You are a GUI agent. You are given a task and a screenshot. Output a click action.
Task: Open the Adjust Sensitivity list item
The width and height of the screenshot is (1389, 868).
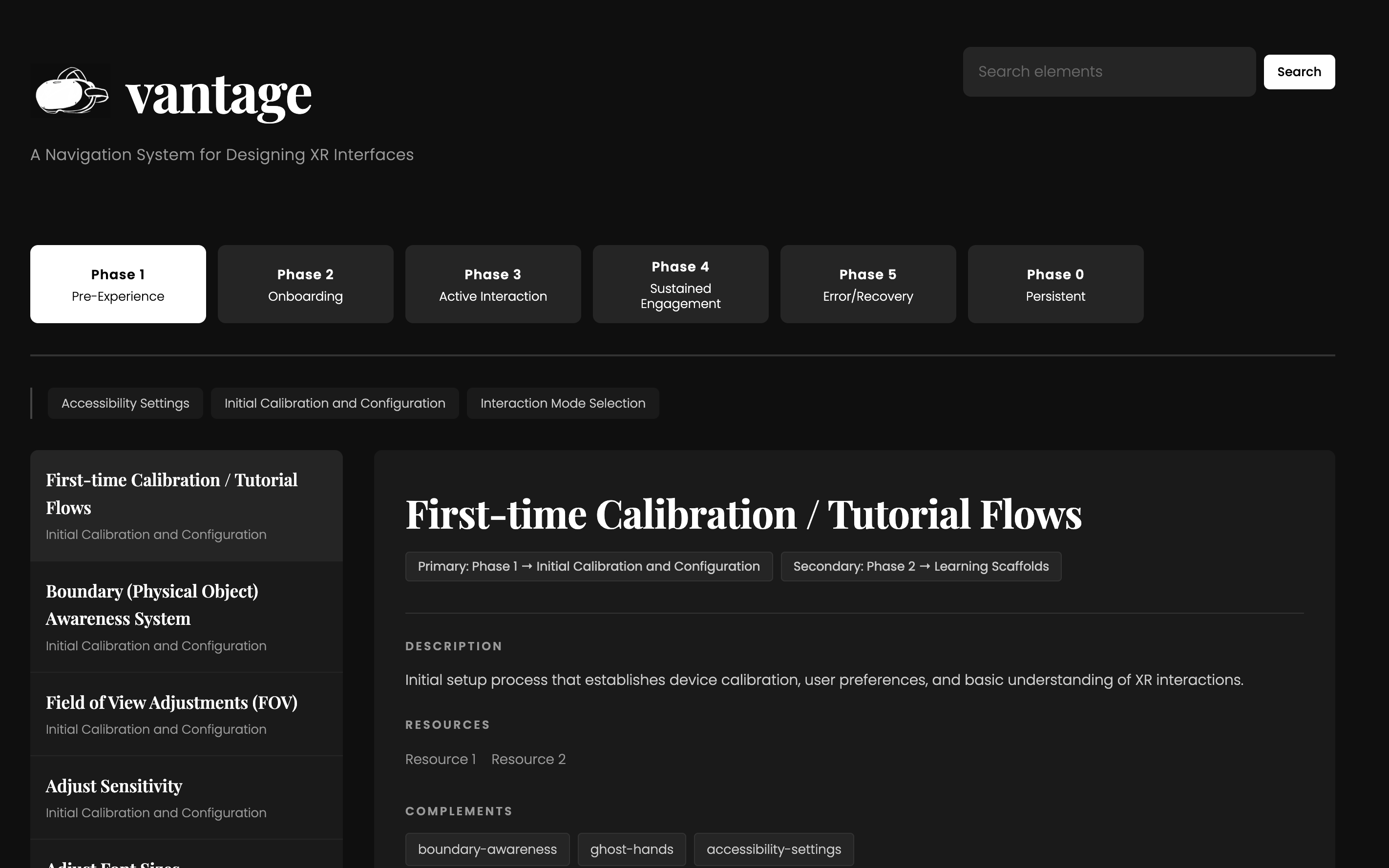tap(186, 797)
